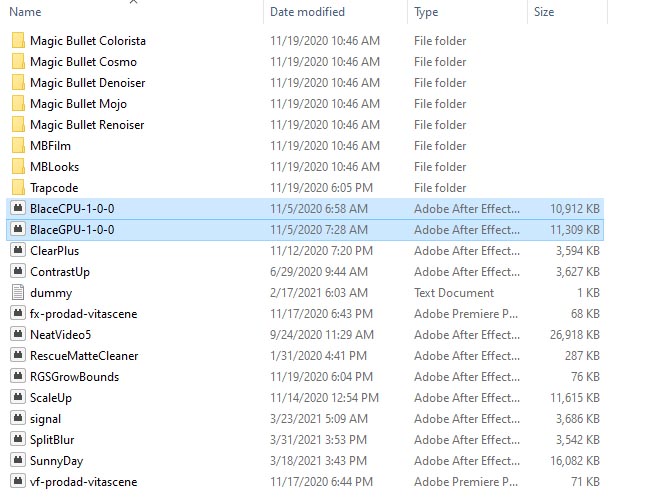Select the dummy file name
The image size is (650, 502).
coord(51,293)
